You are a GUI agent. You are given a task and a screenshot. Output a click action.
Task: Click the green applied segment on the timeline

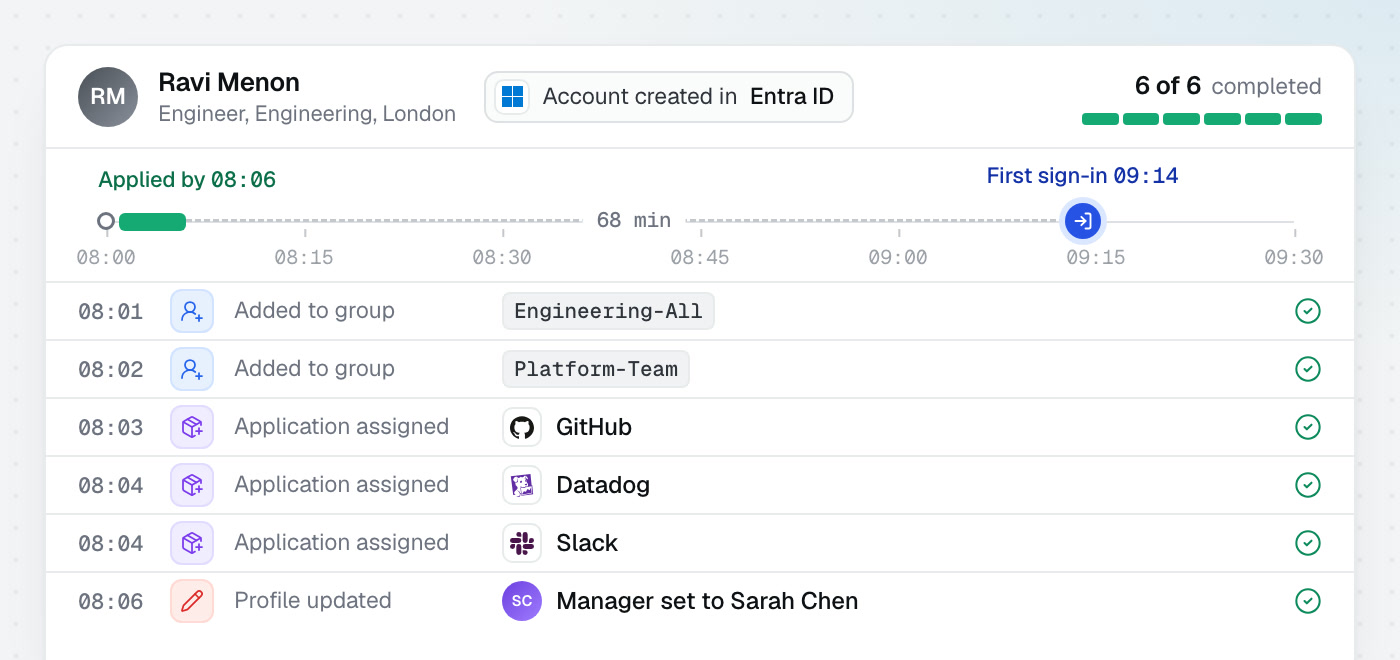152,221
